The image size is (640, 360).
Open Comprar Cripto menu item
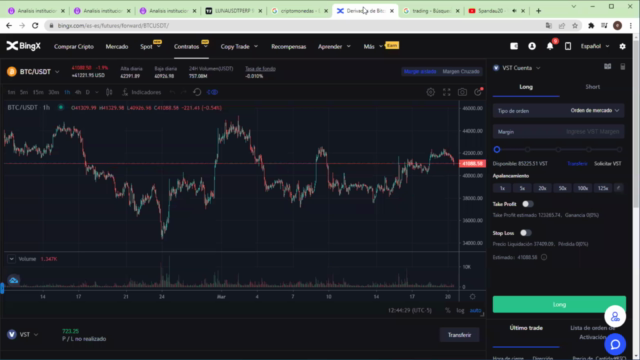tap(74, 47)
